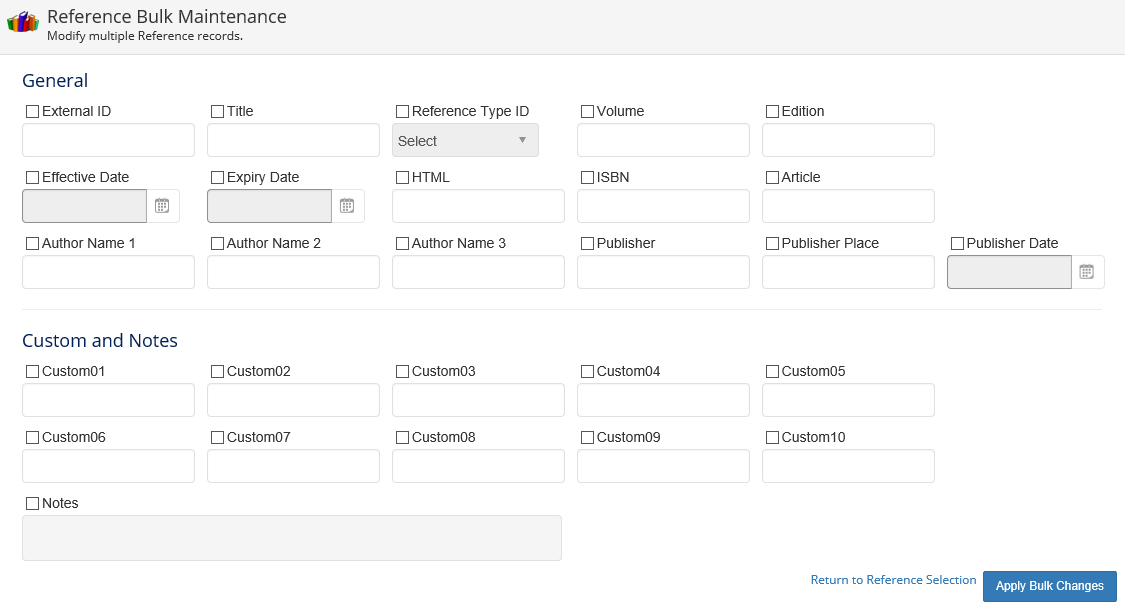
Task: Click the Article input field
Action: (848, 206)
